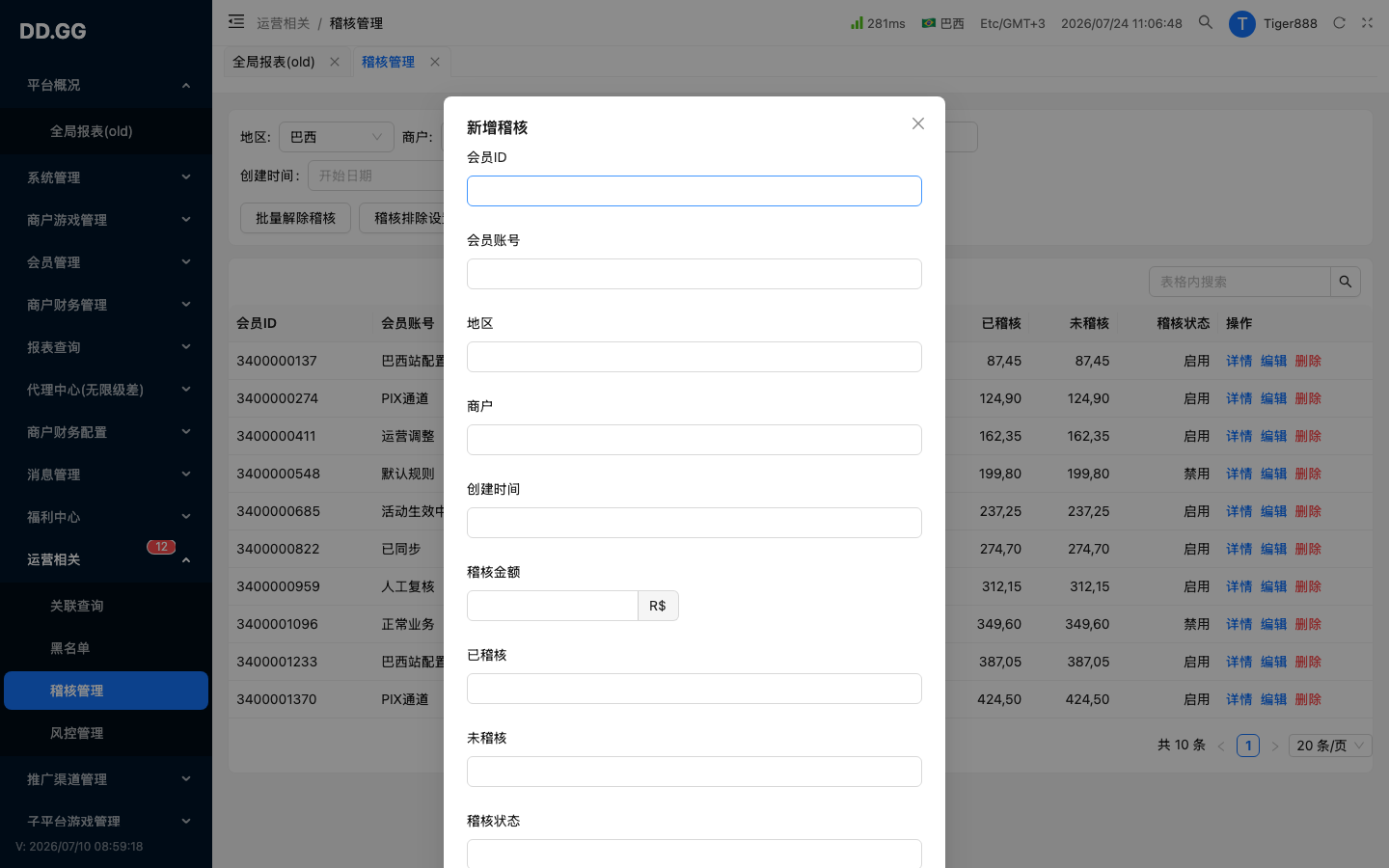The width and height of the screenshot is (1389, 868).
Task: Collapse the sidebar with the hamburger icon
Action: coord(236,21)
